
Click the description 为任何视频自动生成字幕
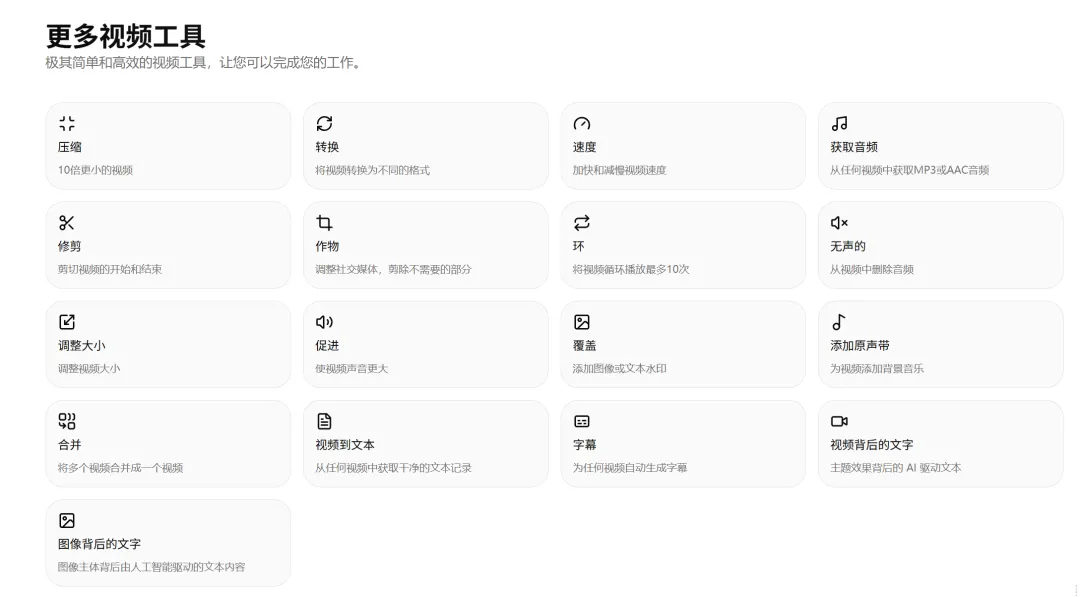point(630,468)
